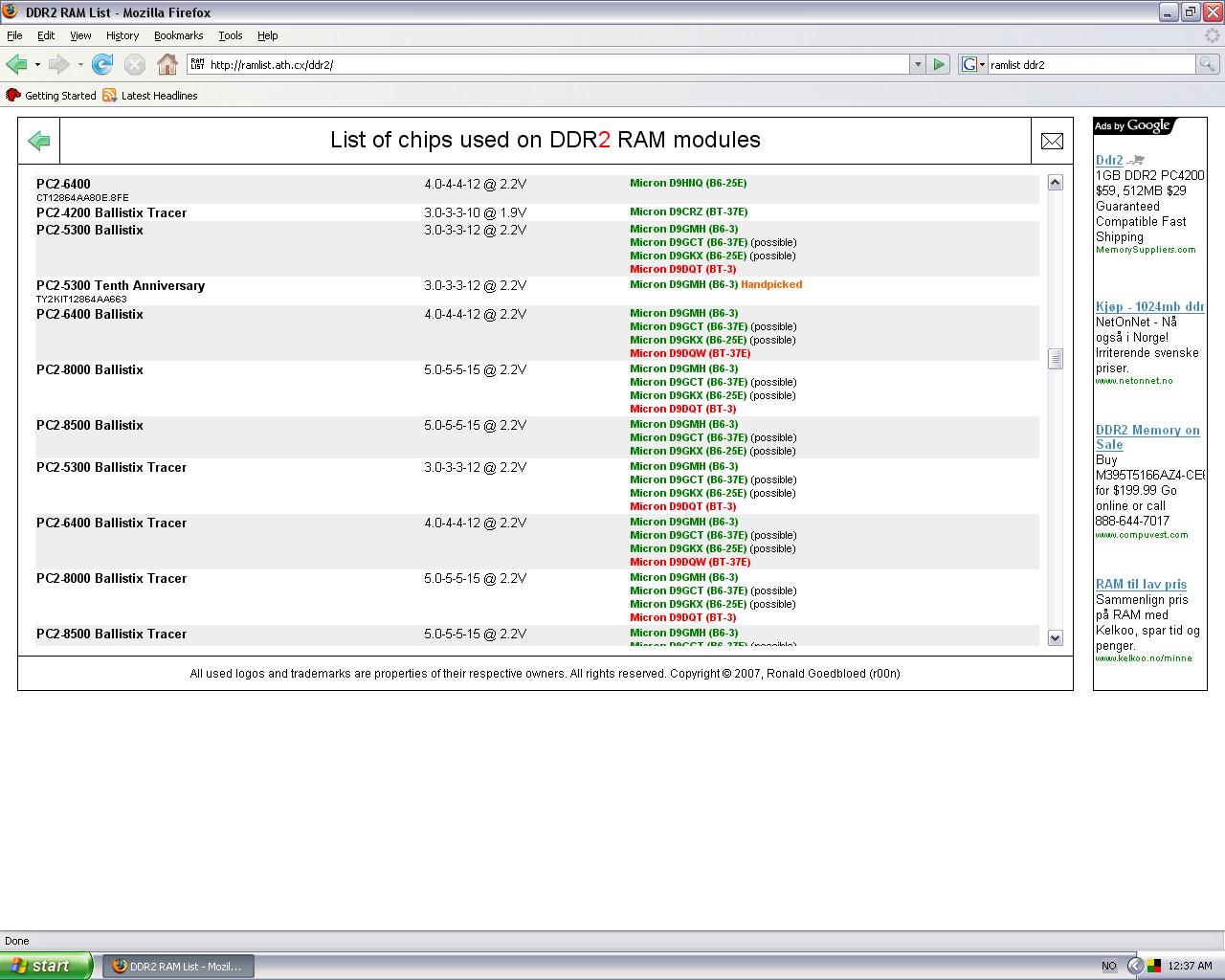Click 'PC2-5300 Tenth Anniversary' row name
Image resolution: width=1225 pixels, height=980 pixels.
click(121, 285)
